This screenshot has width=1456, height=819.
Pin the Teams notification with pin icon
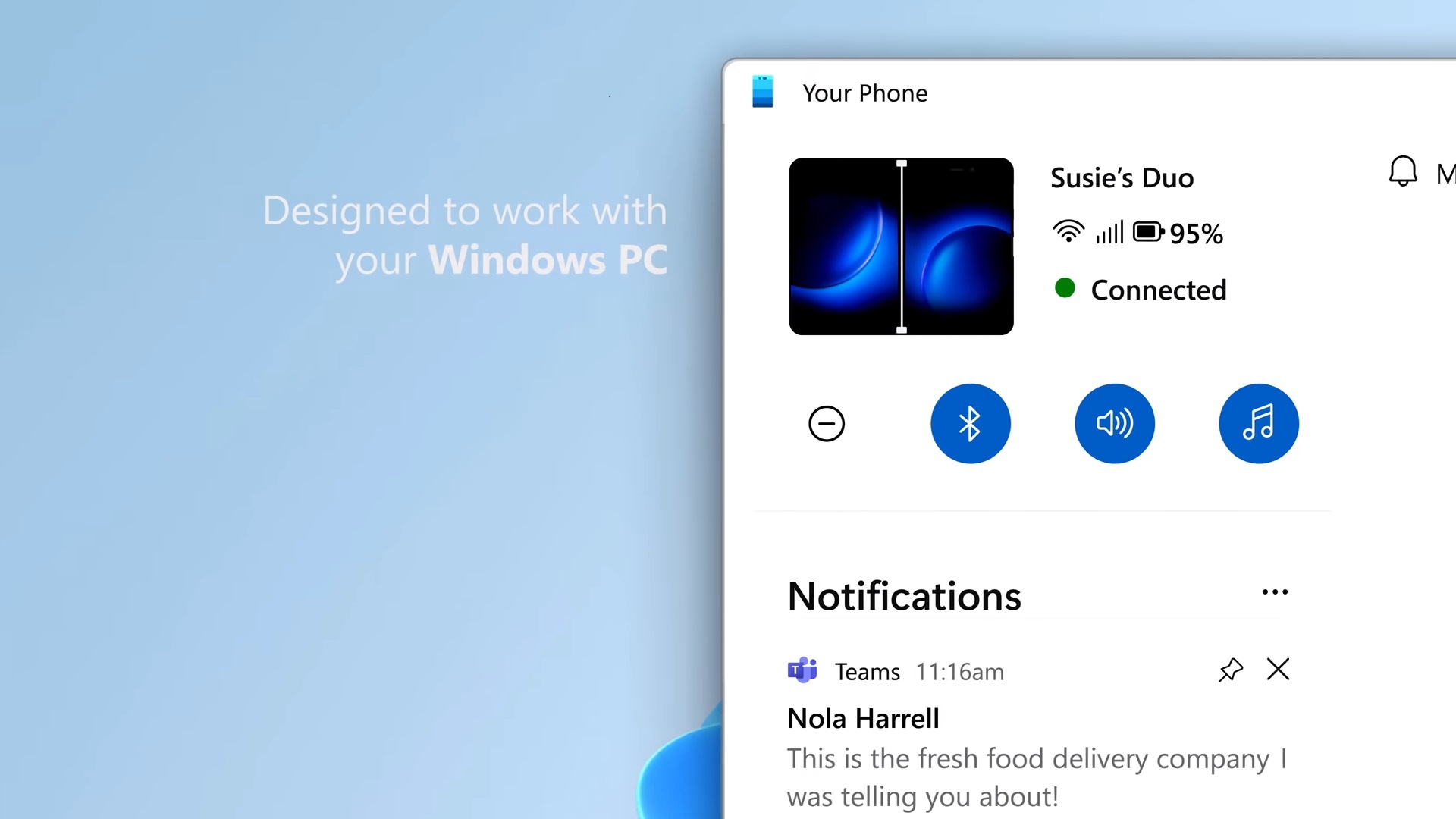pyautogui.click(x=1229, y=670)
